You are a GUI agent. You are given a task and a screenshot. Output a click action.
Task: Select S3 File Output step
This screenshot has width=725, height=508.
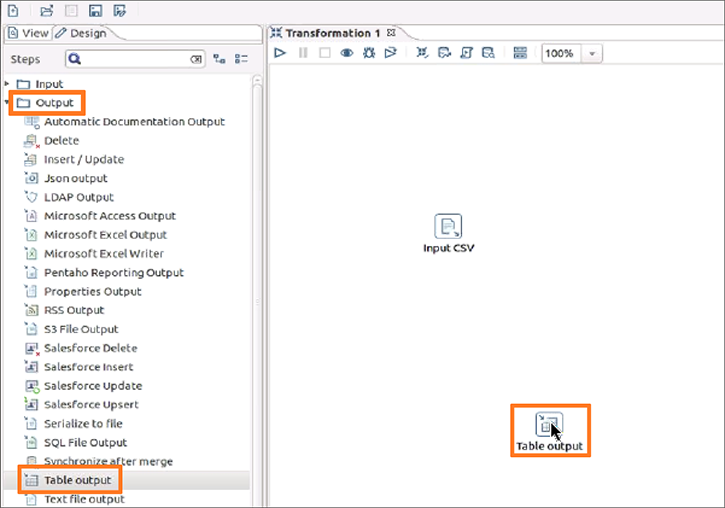[x=71, y=329]
